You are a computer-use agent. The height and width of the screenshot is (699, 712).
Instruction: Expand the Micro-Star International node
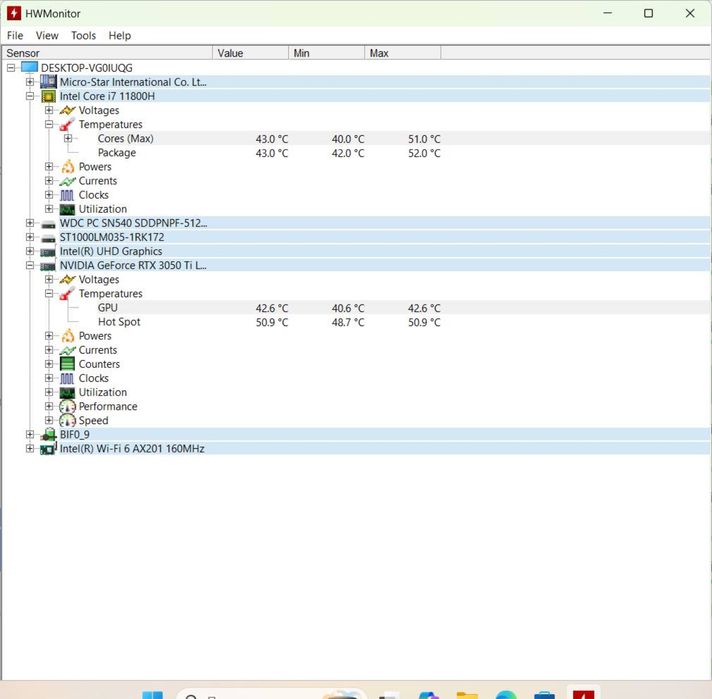(30, 82)
